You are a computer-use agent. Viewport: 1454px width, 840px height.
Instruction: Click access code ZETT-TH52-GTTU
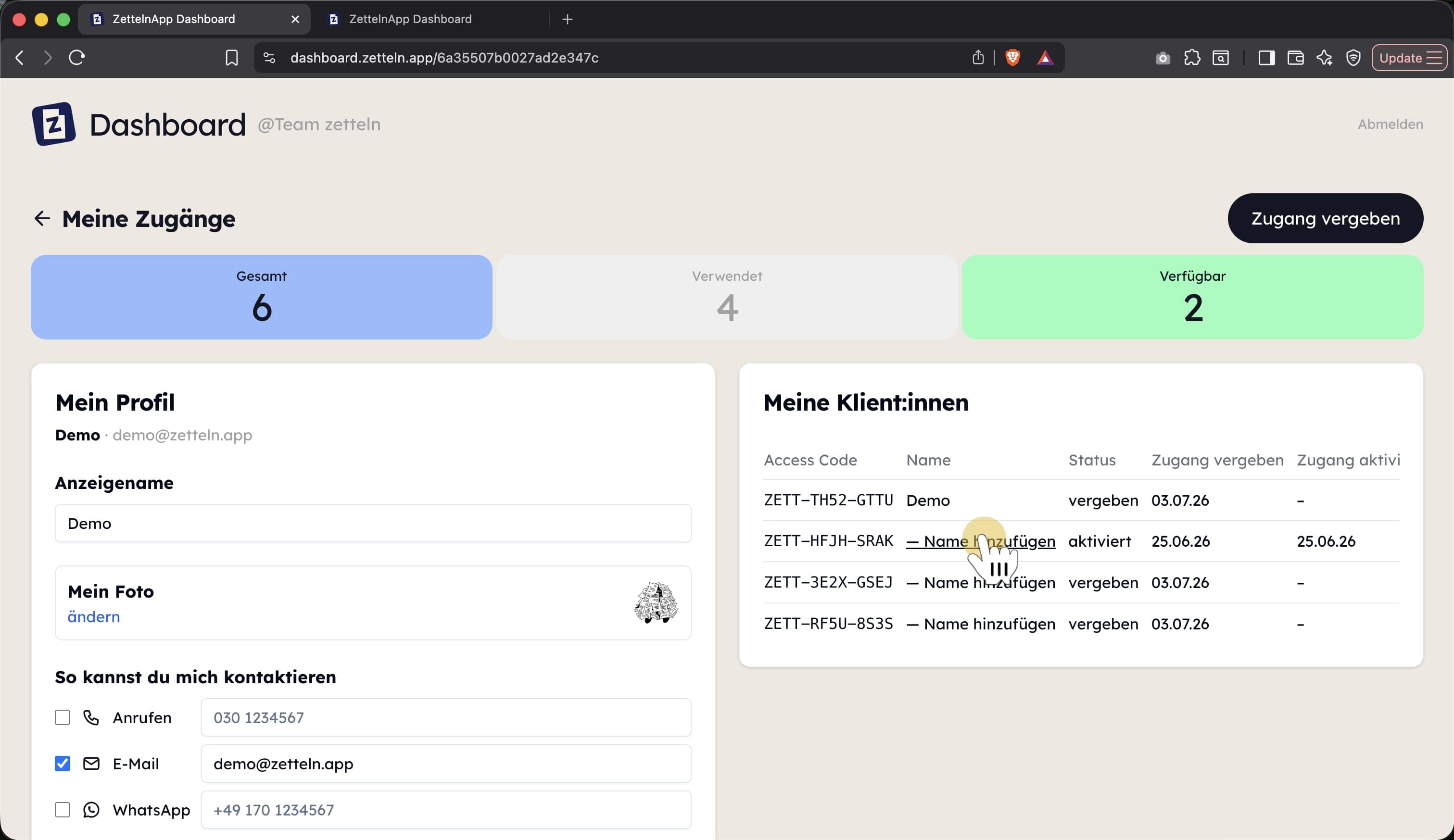829,500
